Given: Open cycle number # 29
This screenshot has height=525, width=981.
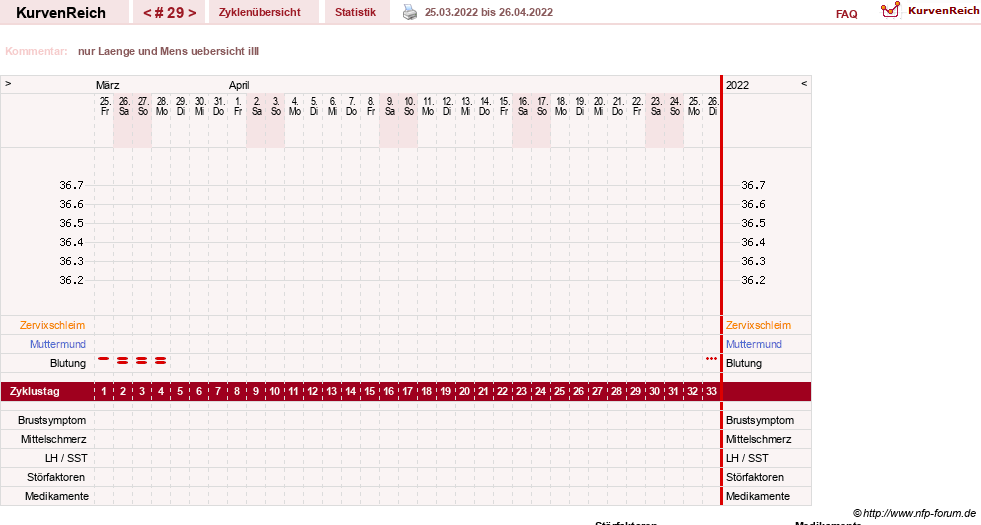Looking at the screenshot, I should 170,13.
